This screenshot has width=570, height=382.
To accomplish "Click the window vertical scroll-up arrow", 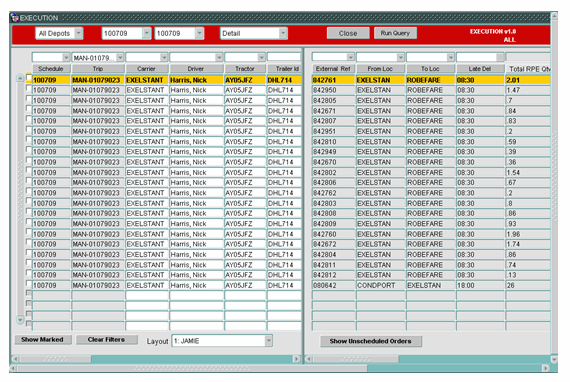I will pyautogui.click(x=554, y=15).
